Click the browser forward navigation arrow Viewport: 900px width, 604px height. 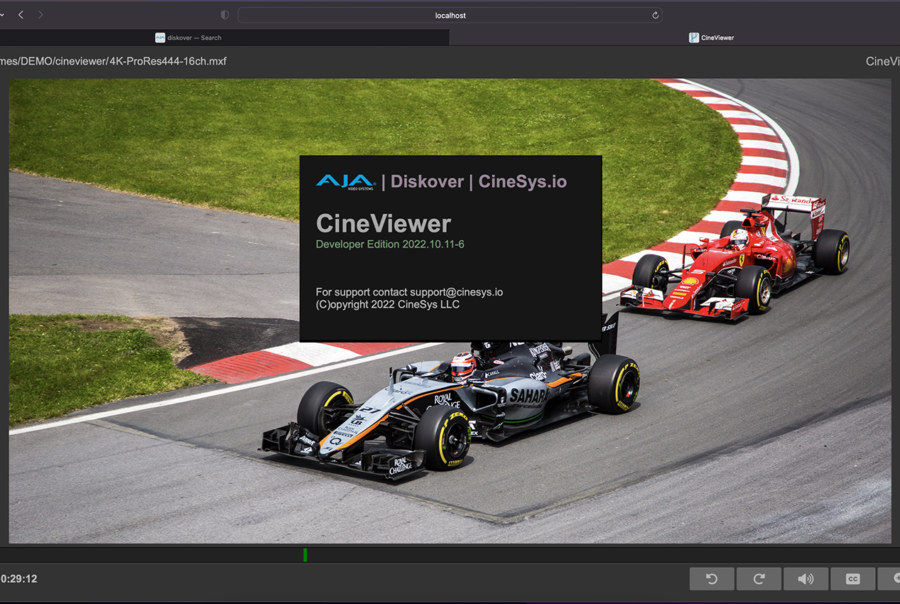click(x=40, y=15)
